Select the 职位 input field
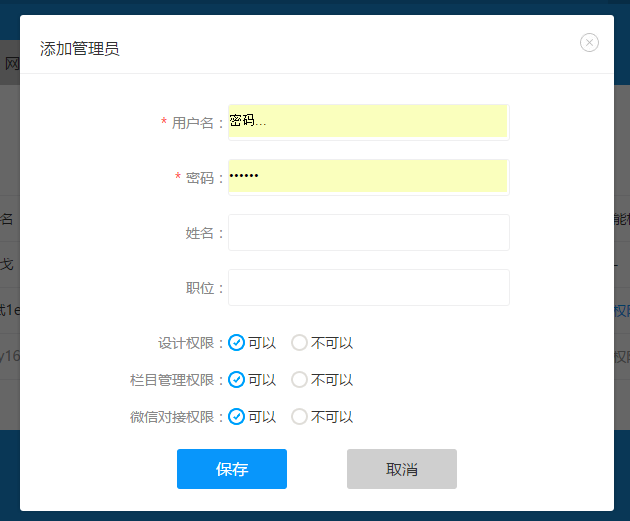This screenshot has width=630, height=521. (368, 287)
